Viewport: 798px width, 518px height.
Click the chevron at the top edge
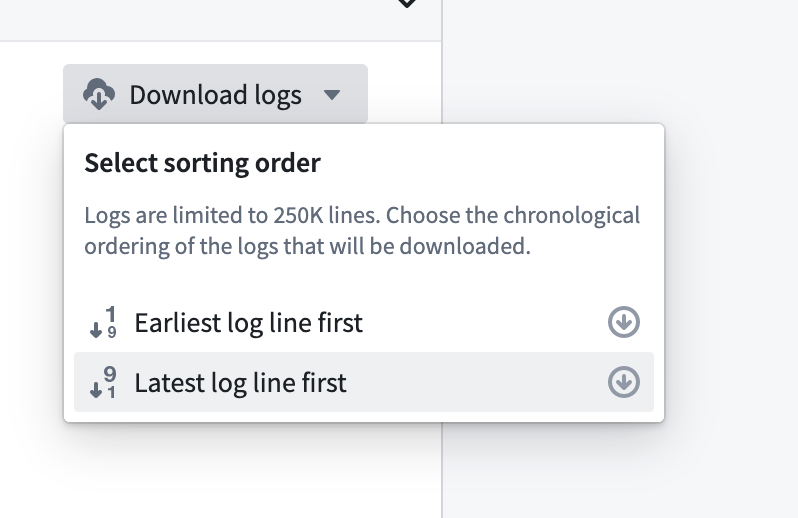[x=406, y=3]
